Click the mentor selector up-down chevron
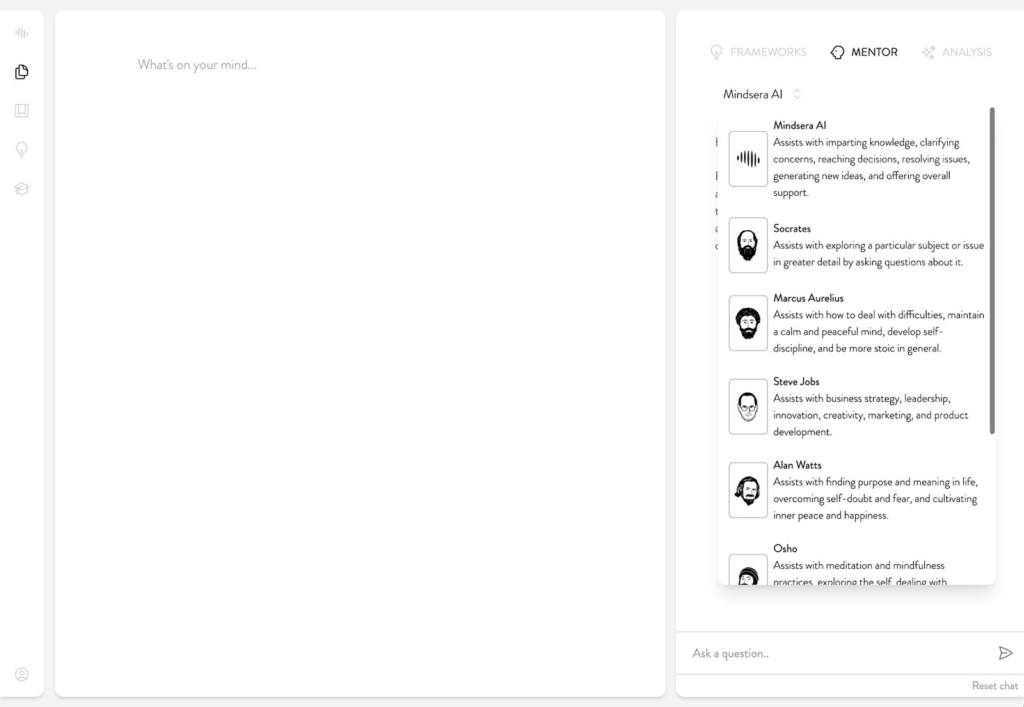This screenshot has height=707, width=1024. (x=797, y=94)
